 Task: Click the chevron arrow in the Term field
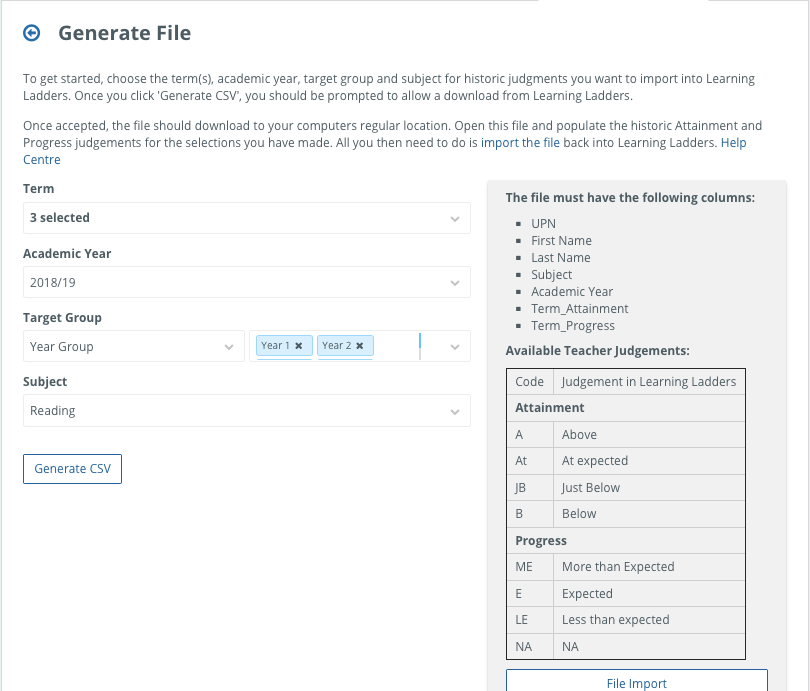(455, 218)
